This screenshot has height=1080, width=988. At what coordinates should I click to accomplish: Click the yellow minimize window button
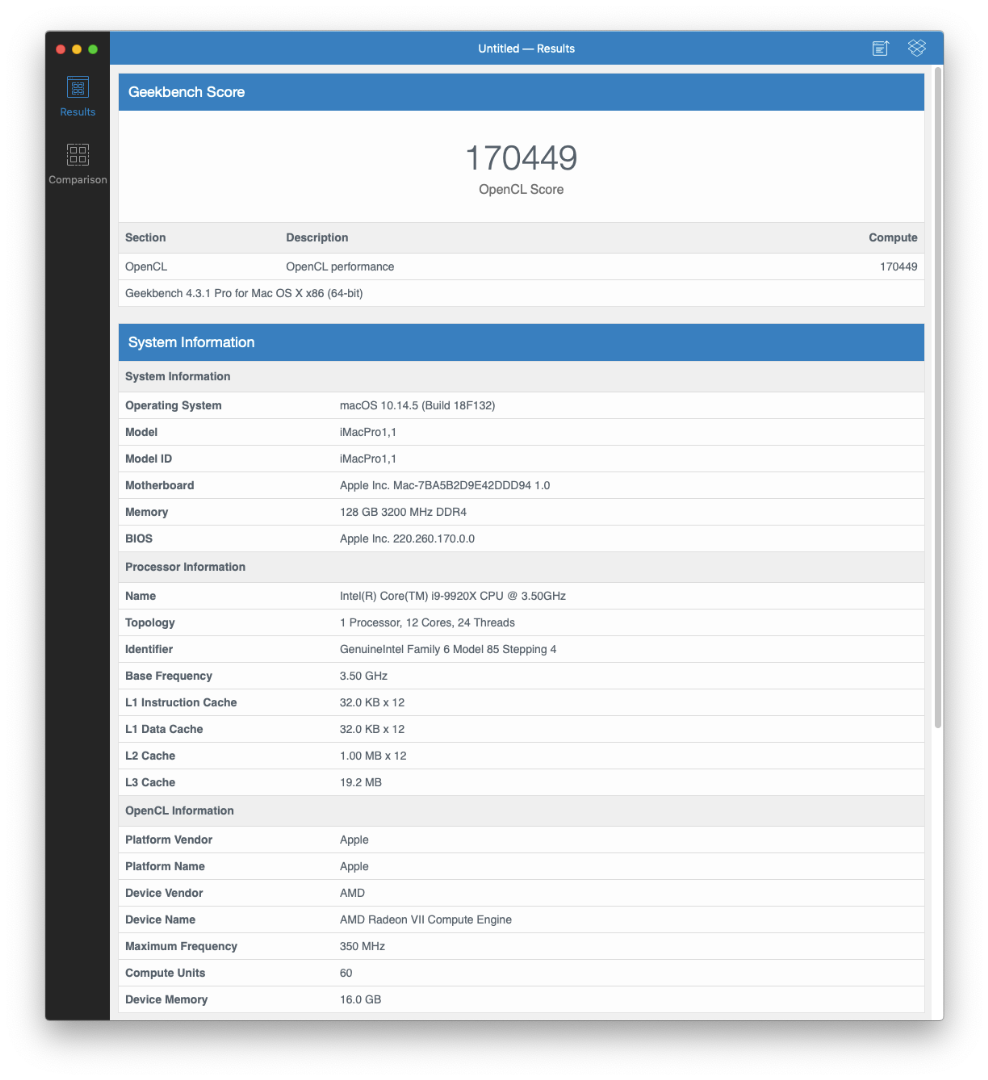tap(76, 49)
